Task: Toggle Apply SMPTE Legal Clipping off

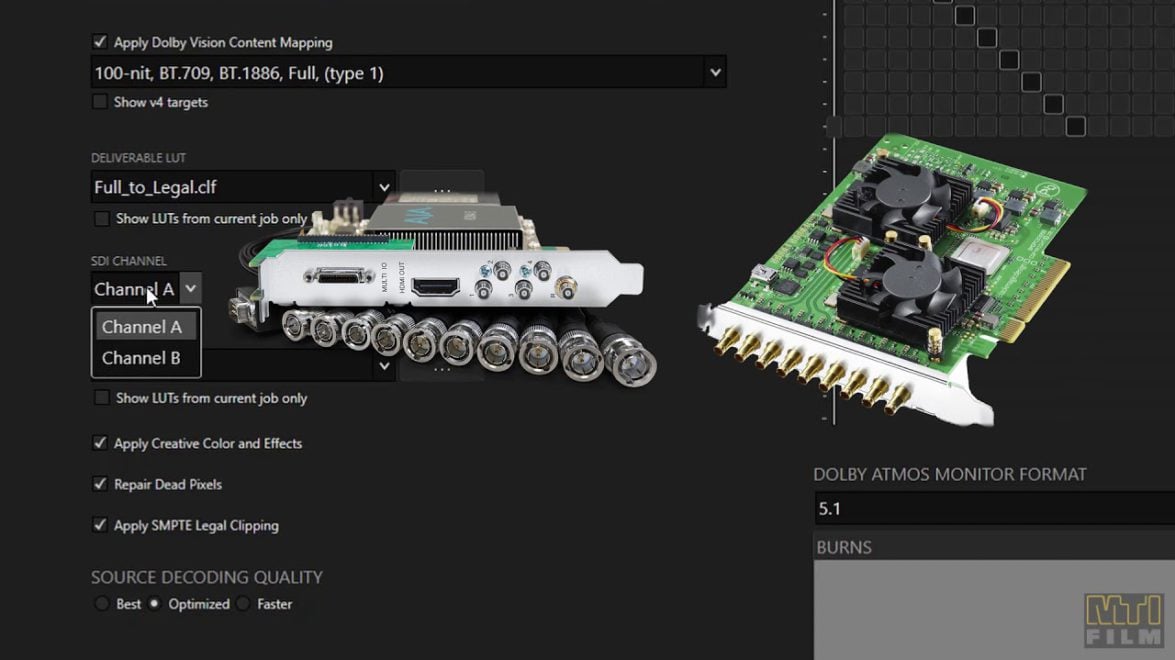Action: click(x=100, y=525)
